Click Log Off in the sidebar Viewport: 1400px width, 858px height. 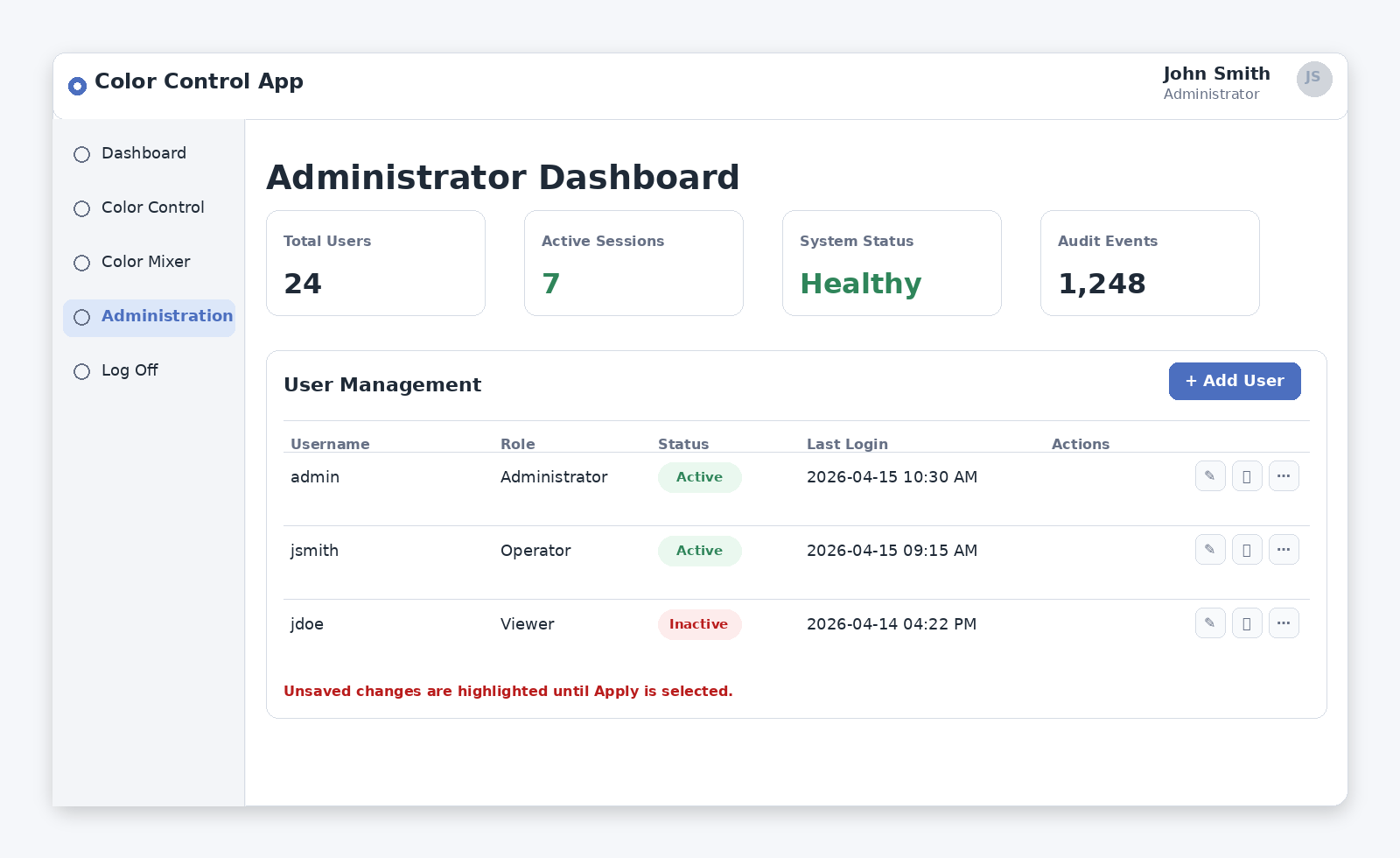point(129,370)
